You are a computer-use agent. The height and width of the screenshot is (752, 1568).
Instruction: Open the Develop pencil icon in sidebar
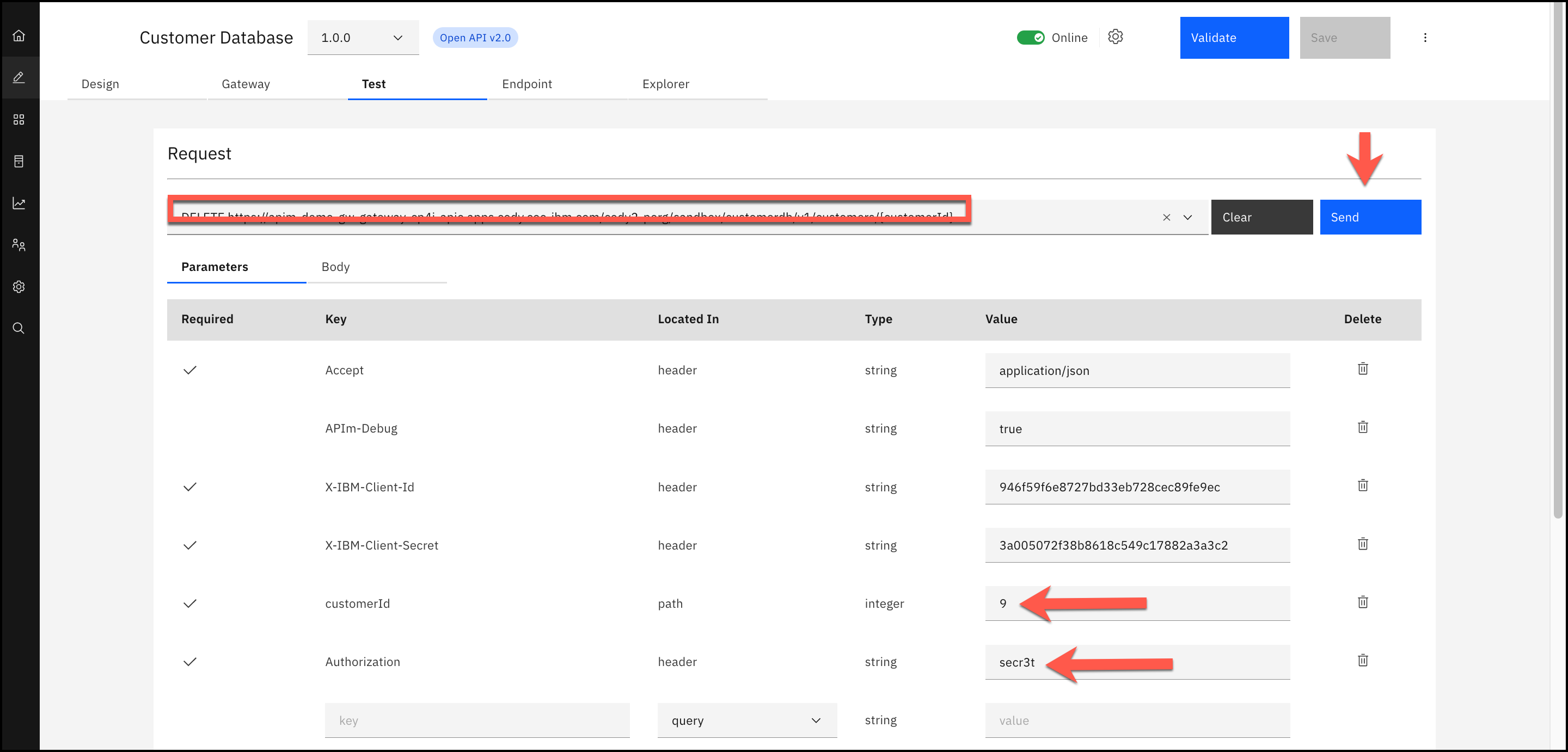(19, 77)
